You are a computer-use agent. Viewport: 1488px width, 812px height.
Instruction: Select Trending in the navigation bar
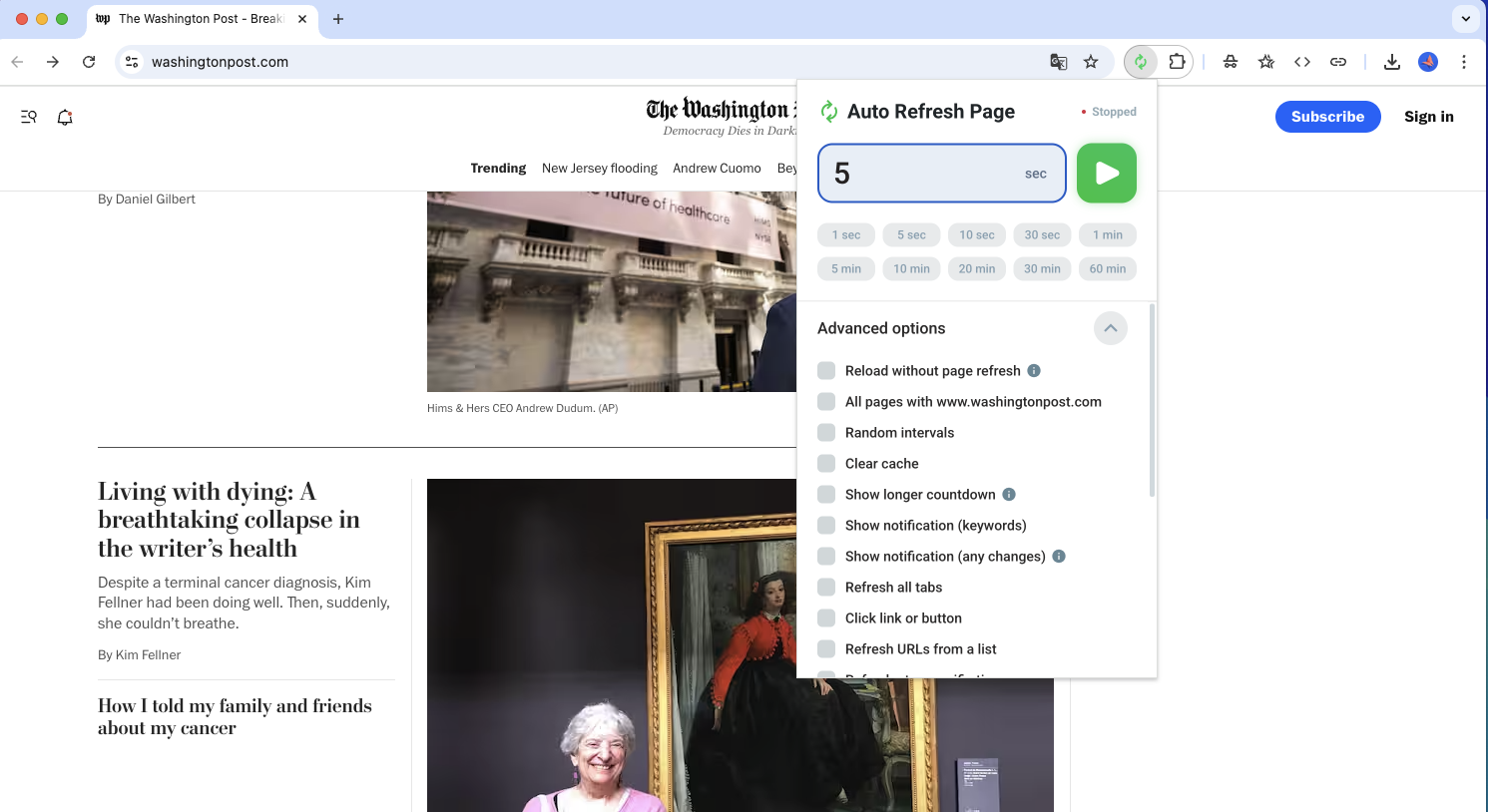point(498,168)
